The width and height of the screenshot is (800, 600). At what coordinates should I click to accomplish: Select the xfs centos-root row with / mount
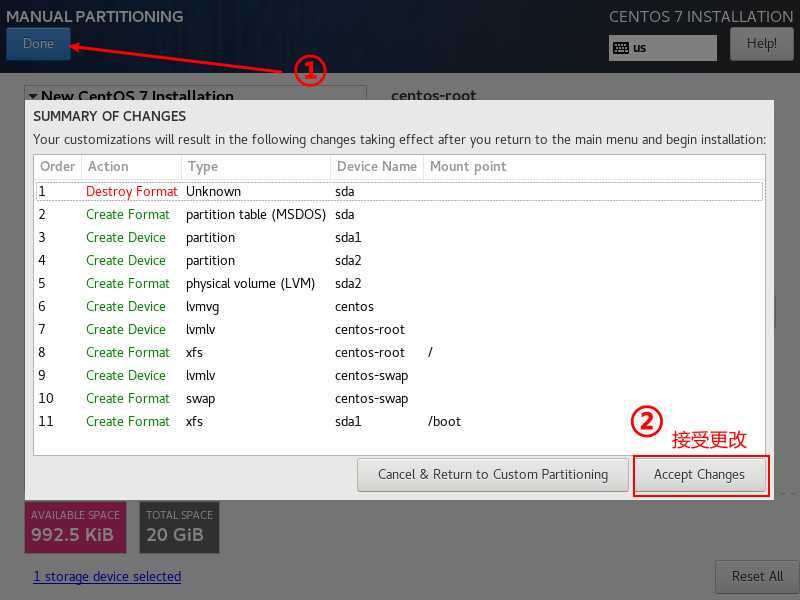pyautogui.click(x=399, y=353)
